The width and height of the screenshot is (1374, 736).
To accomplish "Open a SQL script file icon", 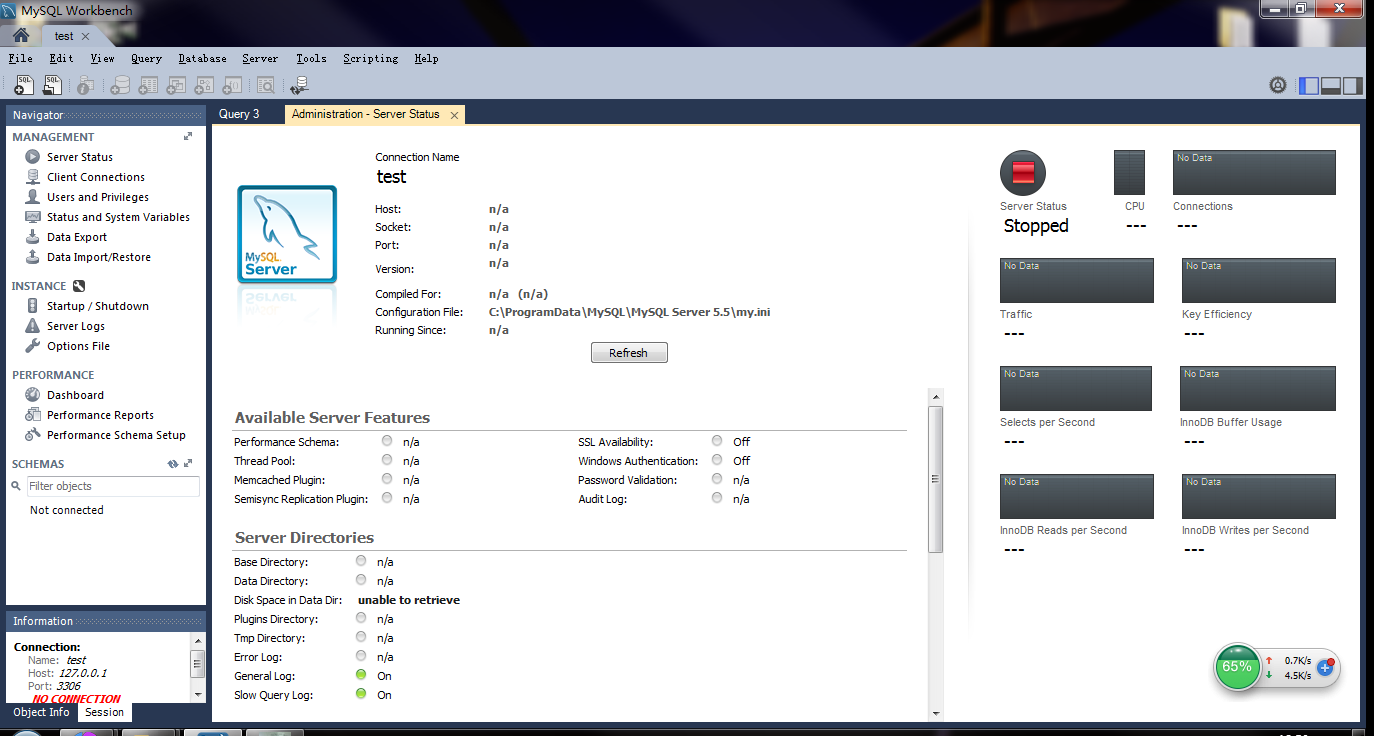I will [53, 86].
